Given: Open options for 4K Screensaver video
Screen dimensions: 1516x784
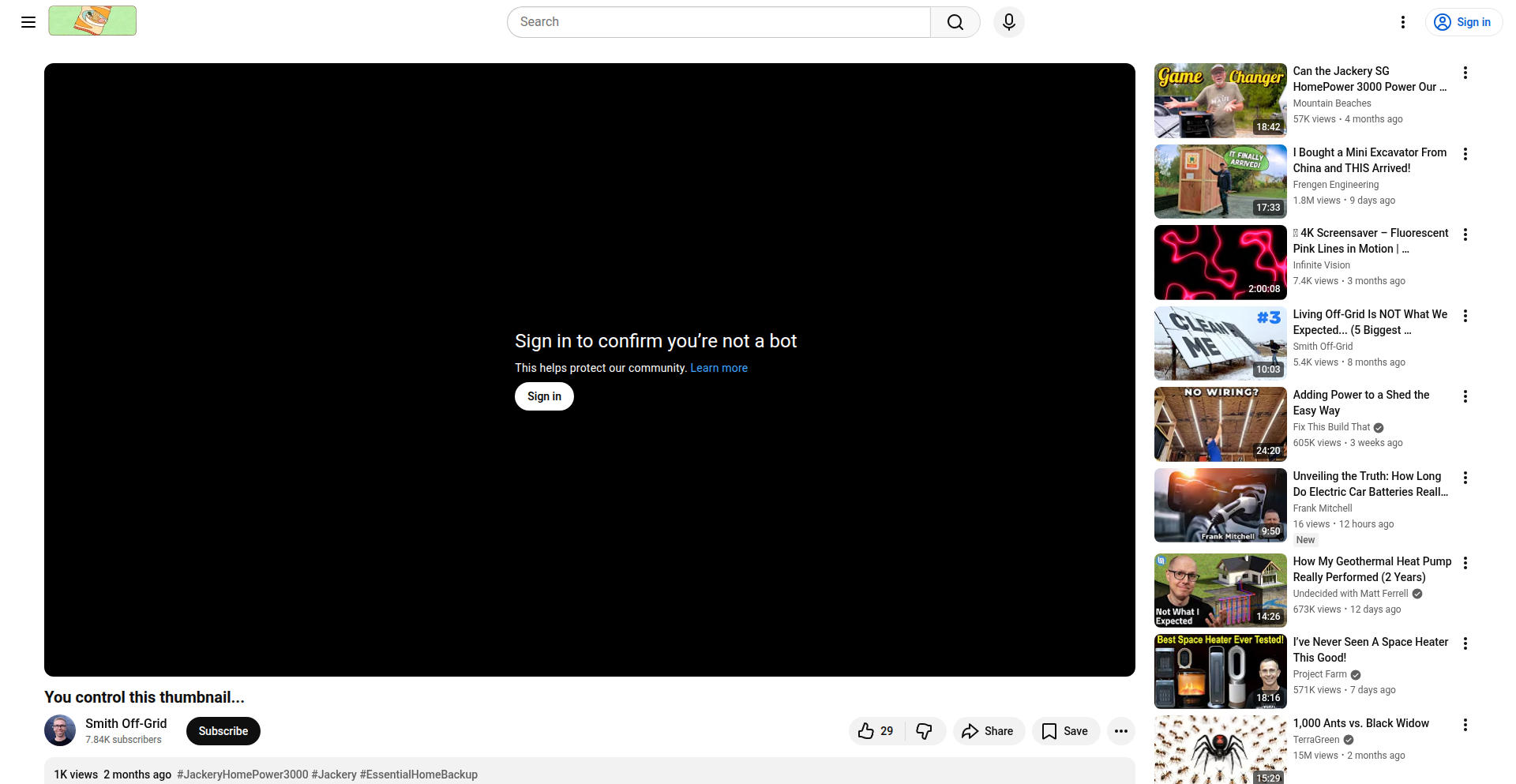Looking at the screenshot, I should click(1465, 234).
